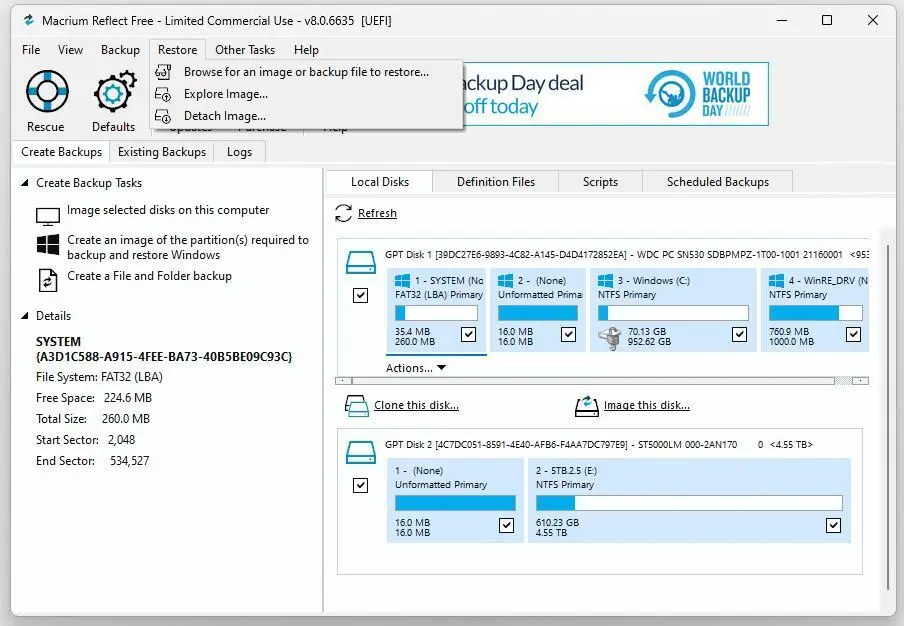
Task: Switch to the Logs tab
Action: [239, 152]
